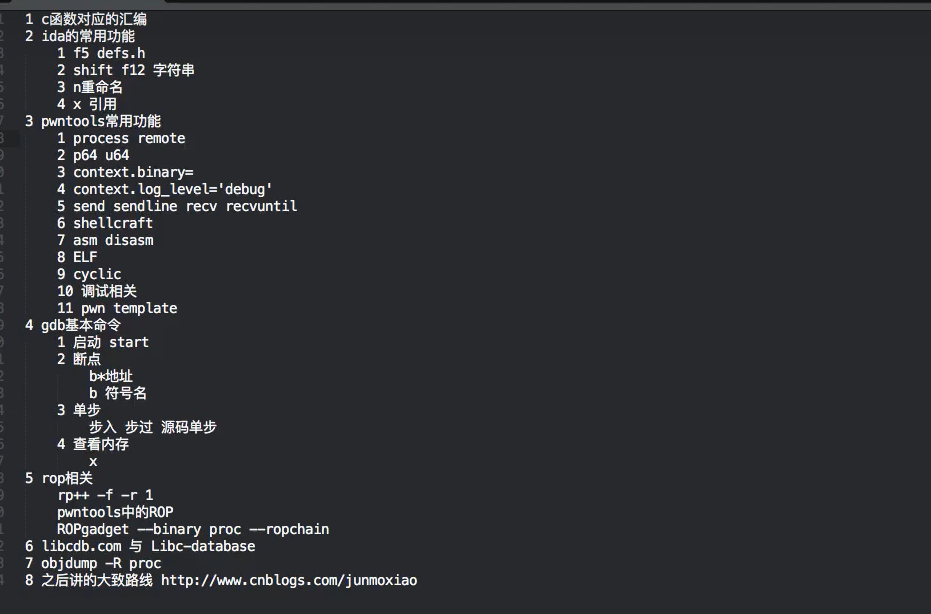Place cursor on "pwntools常用功能" heading
The height and width of the screenshot is (614, 931).
point(100,121)
